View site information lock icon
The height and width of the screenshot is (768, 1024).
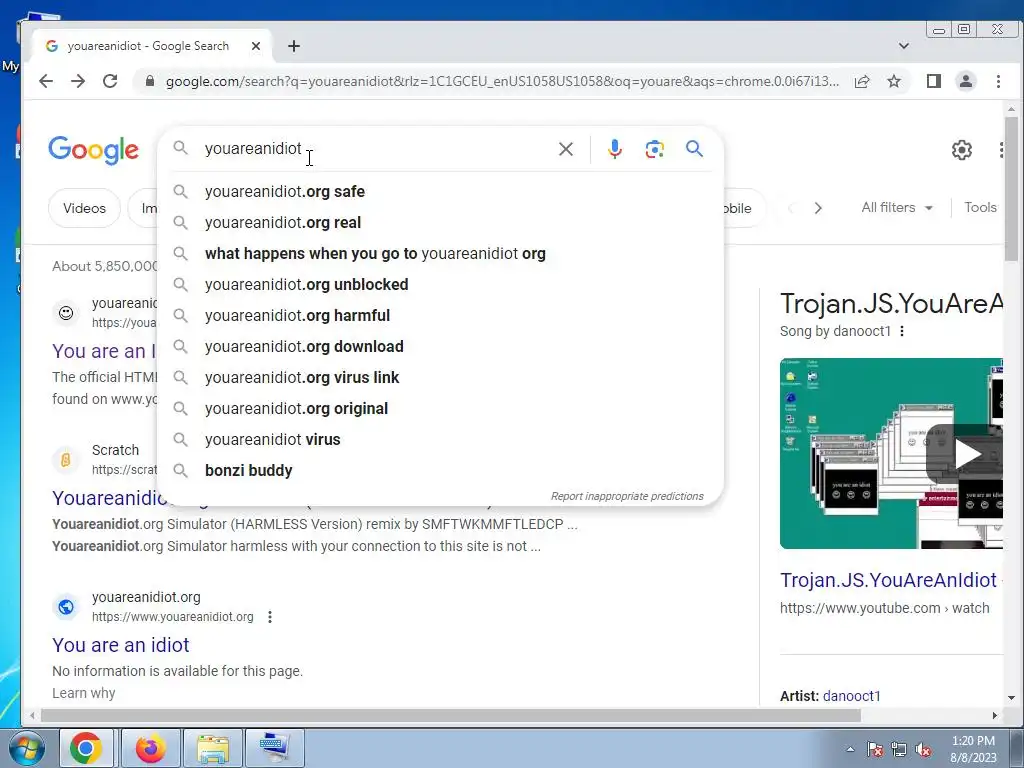(150, 81)
